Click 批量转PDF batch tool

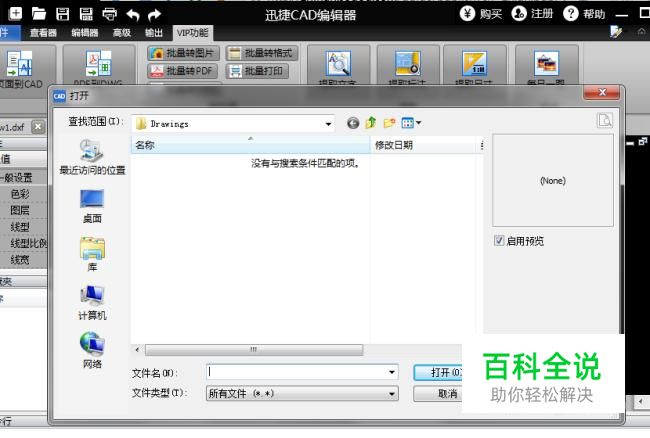coord(183,71)
